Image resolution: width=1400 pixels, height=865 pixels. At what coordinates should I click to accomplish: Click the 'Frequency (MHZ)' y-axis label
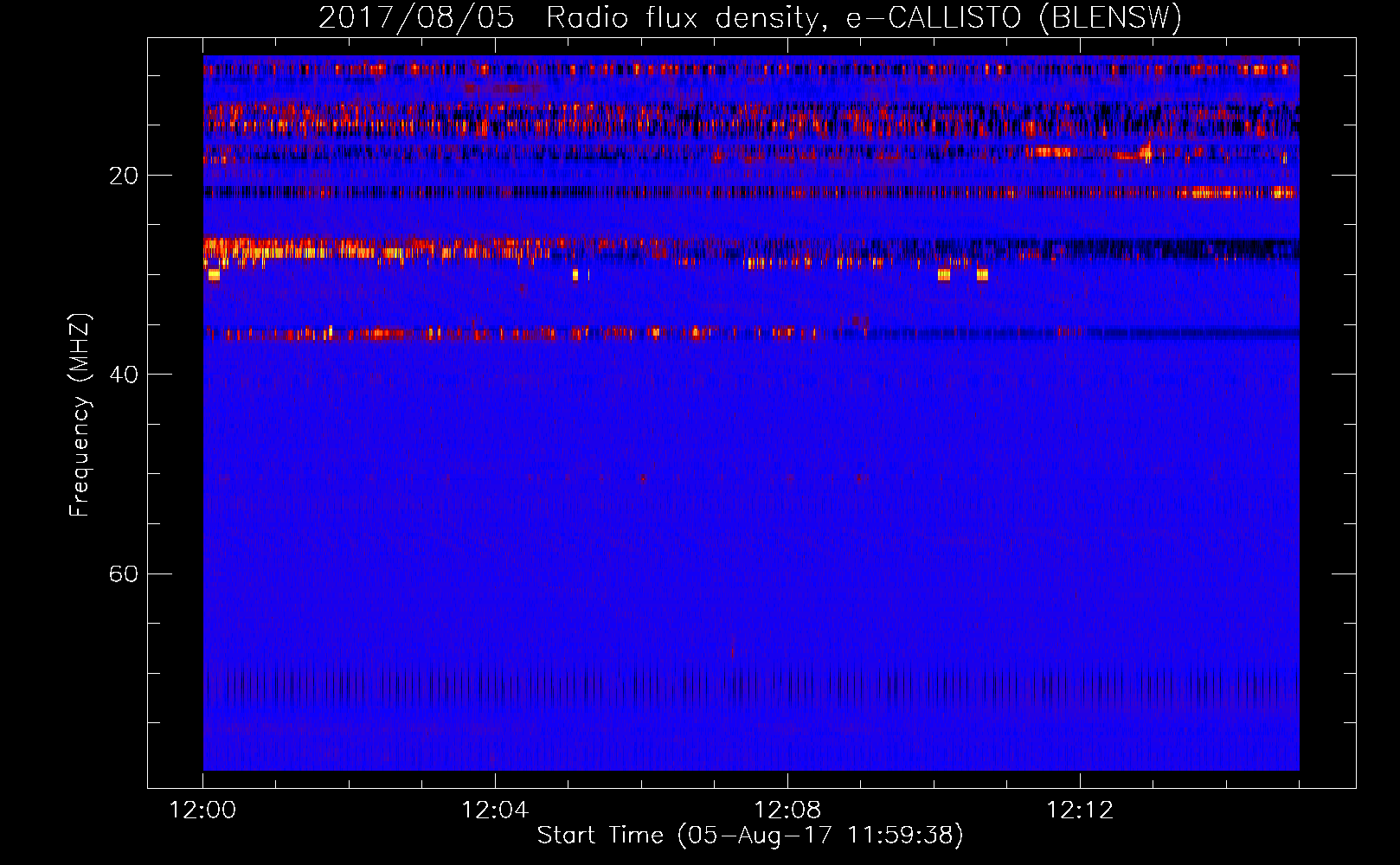coord(79,415)
